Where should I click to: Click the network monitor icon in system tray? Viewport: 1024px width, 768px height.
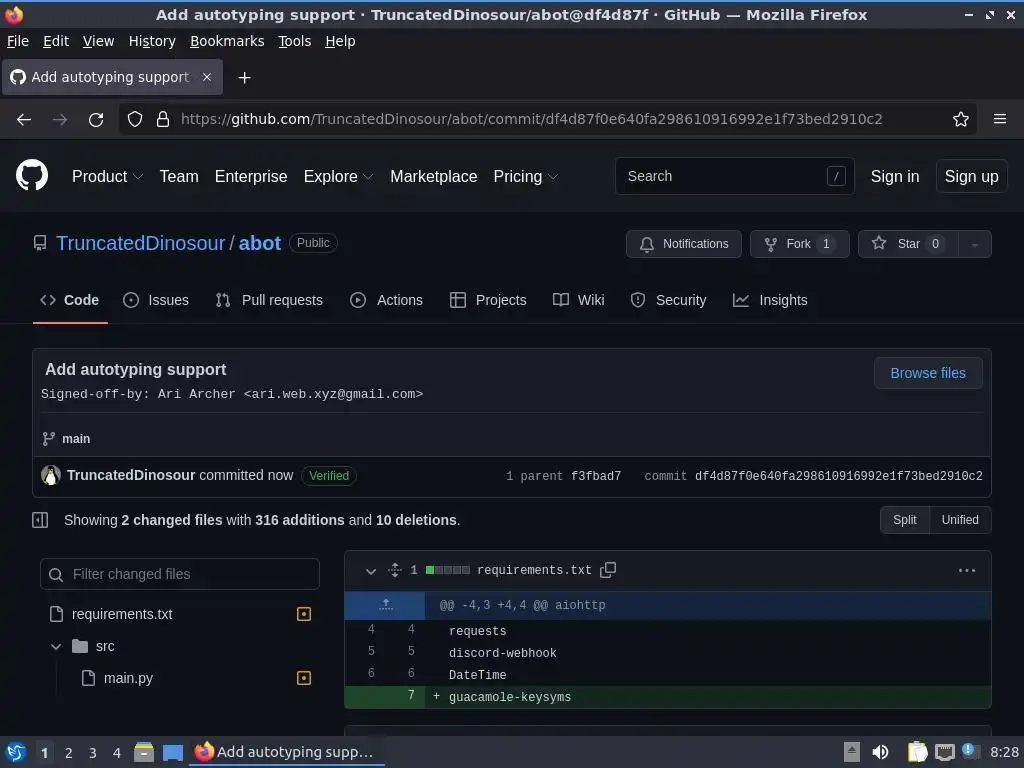pos(944,752)
